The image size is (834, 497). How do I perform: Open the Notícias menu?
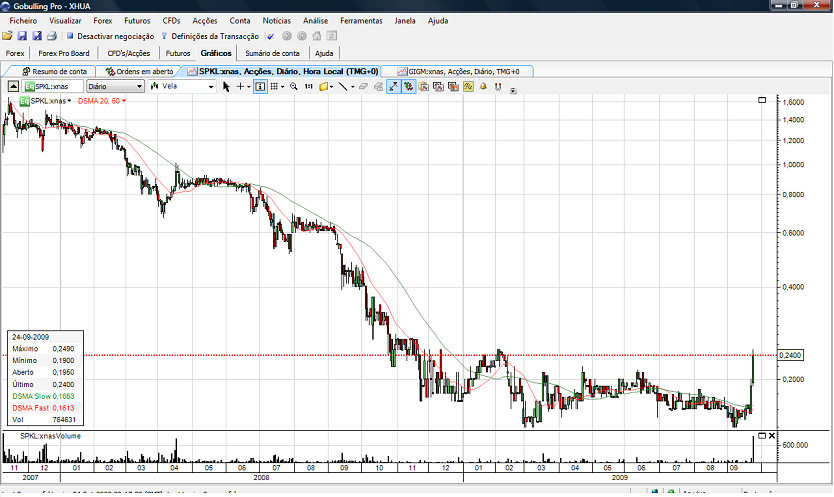point(277,21)
